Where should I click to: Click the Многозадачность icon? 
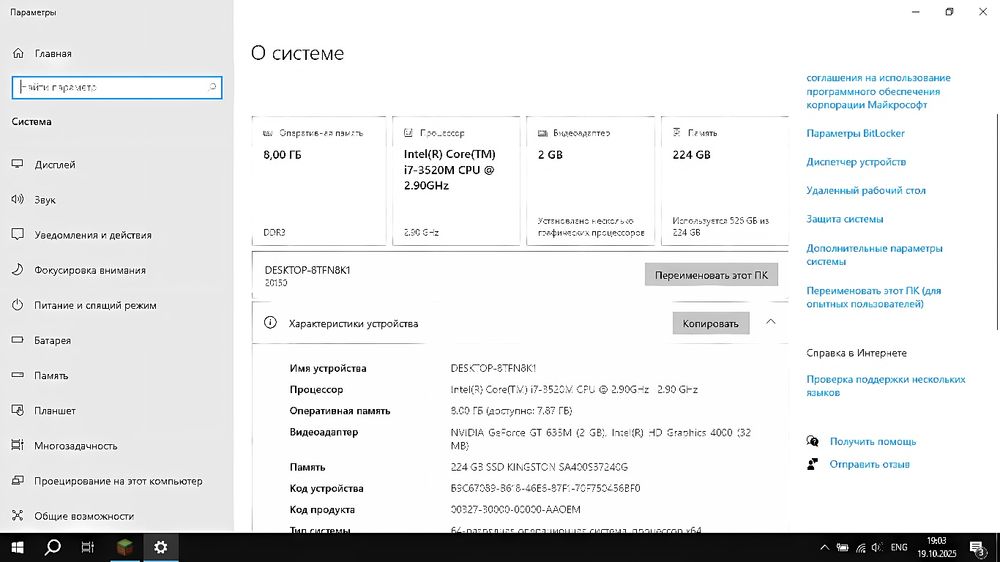[18, 445]
